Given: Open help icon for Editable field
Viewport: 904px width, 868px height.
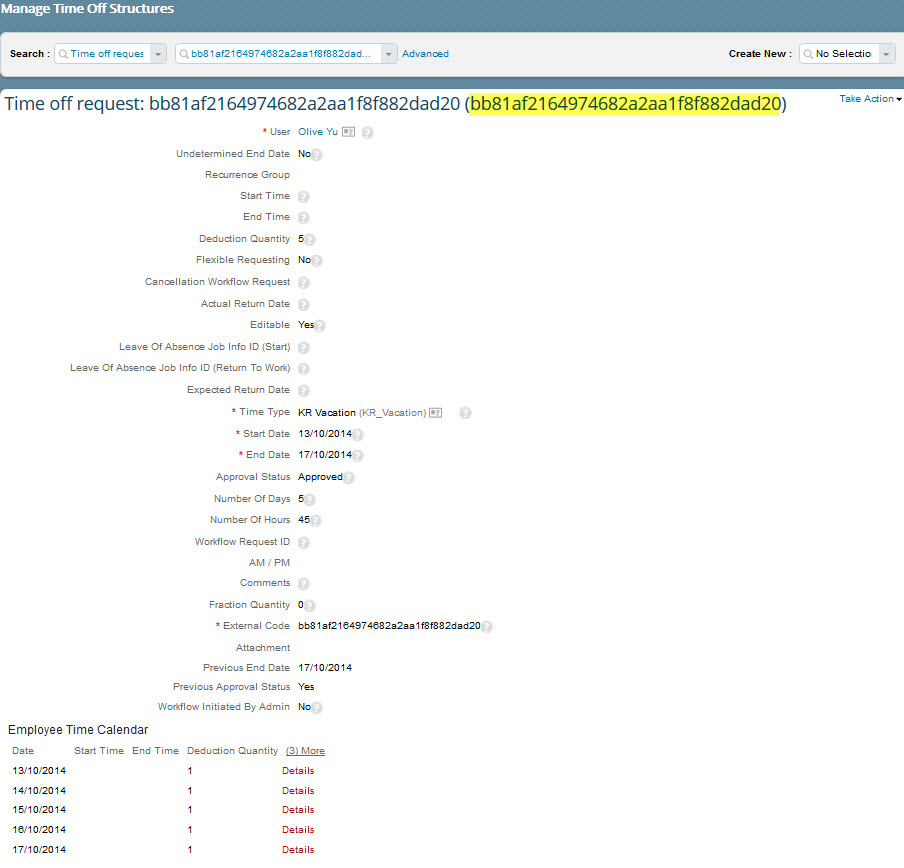Looking at the screenshot, I should tap(319, 326).
